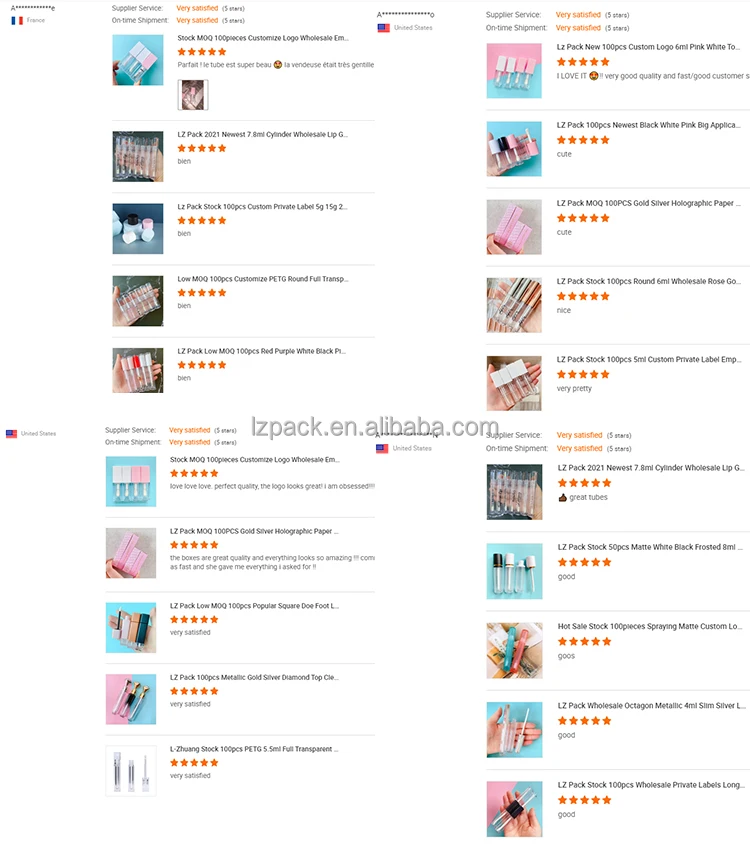750x856 pixels.
Task: Select the rose gold lip gloss tubes thumbnail
Action: 514,305
